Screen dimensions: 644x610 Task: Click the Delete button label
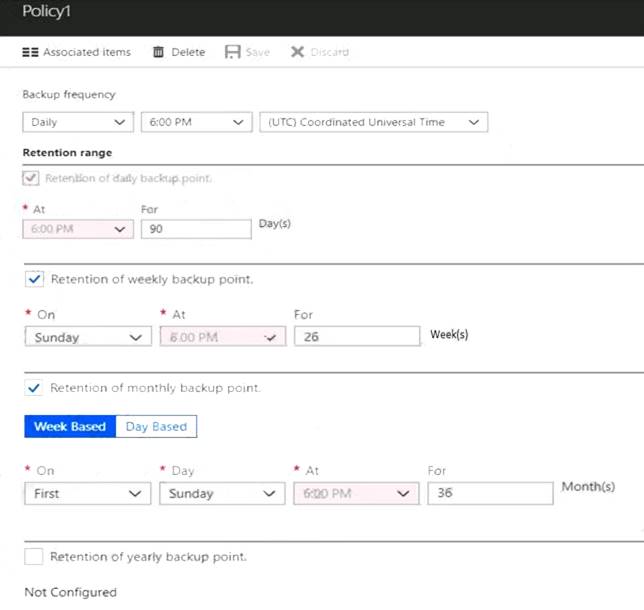coord(188,52)
